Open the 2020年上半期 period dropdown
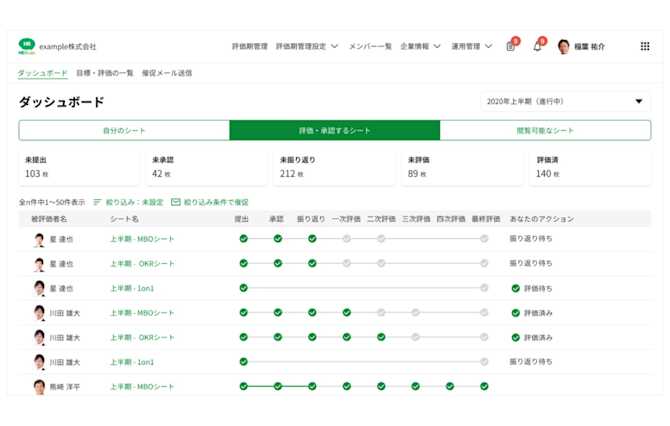This screenshot has height=426, width=670. pyautogui.click(x=565, y=101)
